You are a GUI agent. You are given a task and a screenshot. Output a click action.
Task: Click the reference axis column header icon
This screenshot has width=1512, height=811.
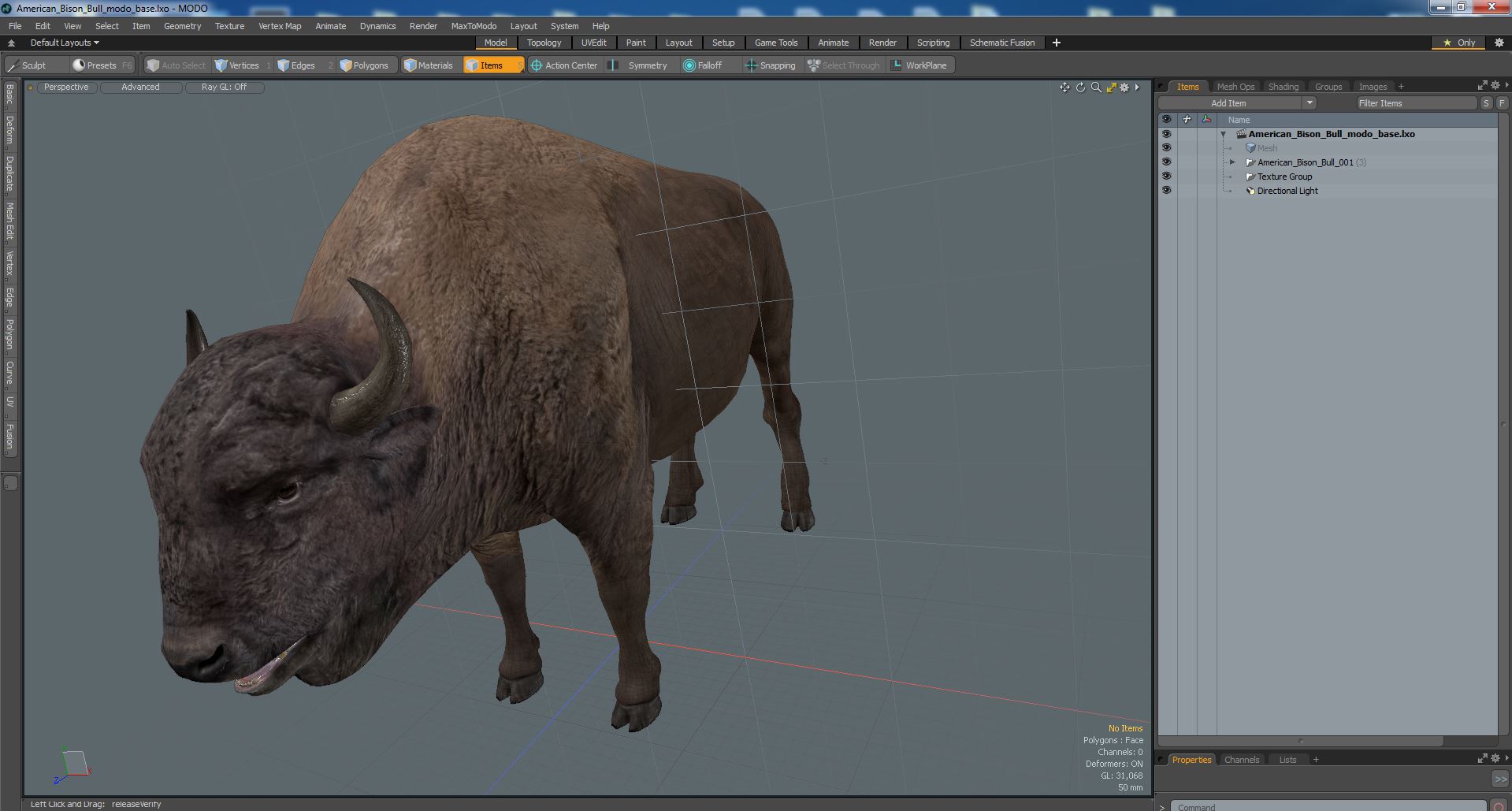tap(1206, 120)
